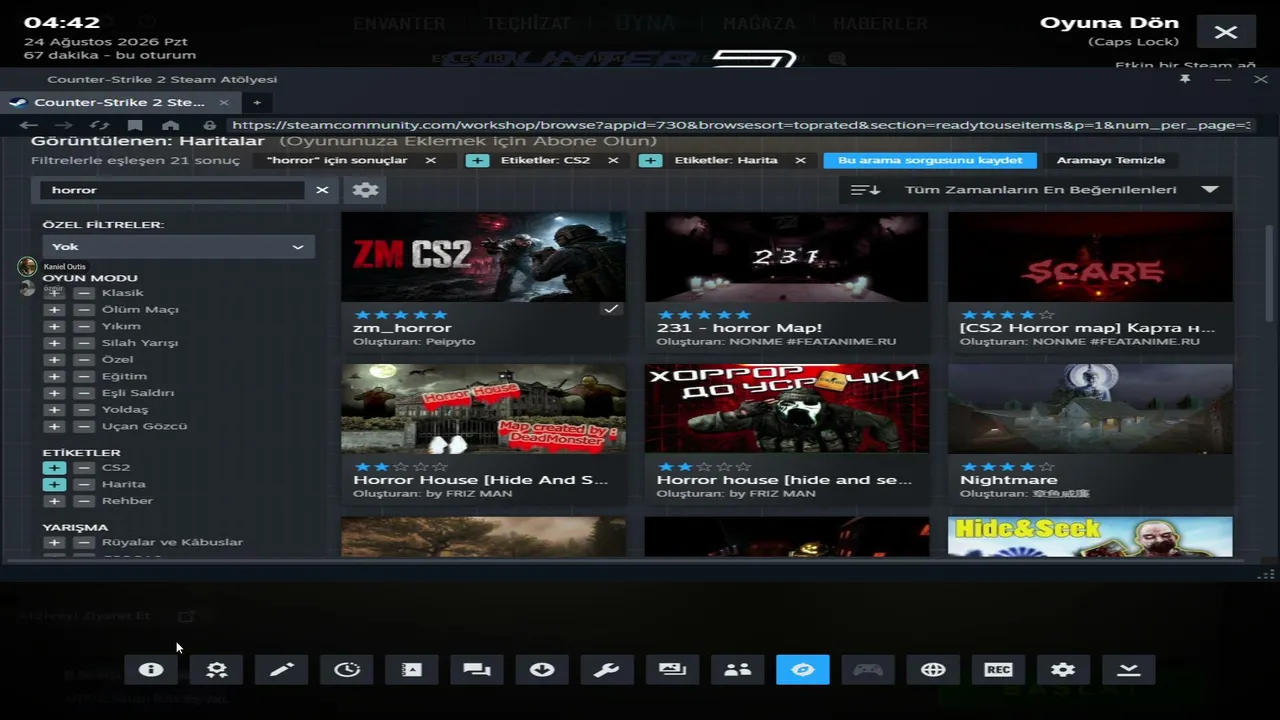Open advanced search options gear button
Viewport: 1280px width, 720px height.
click(365, 190)
